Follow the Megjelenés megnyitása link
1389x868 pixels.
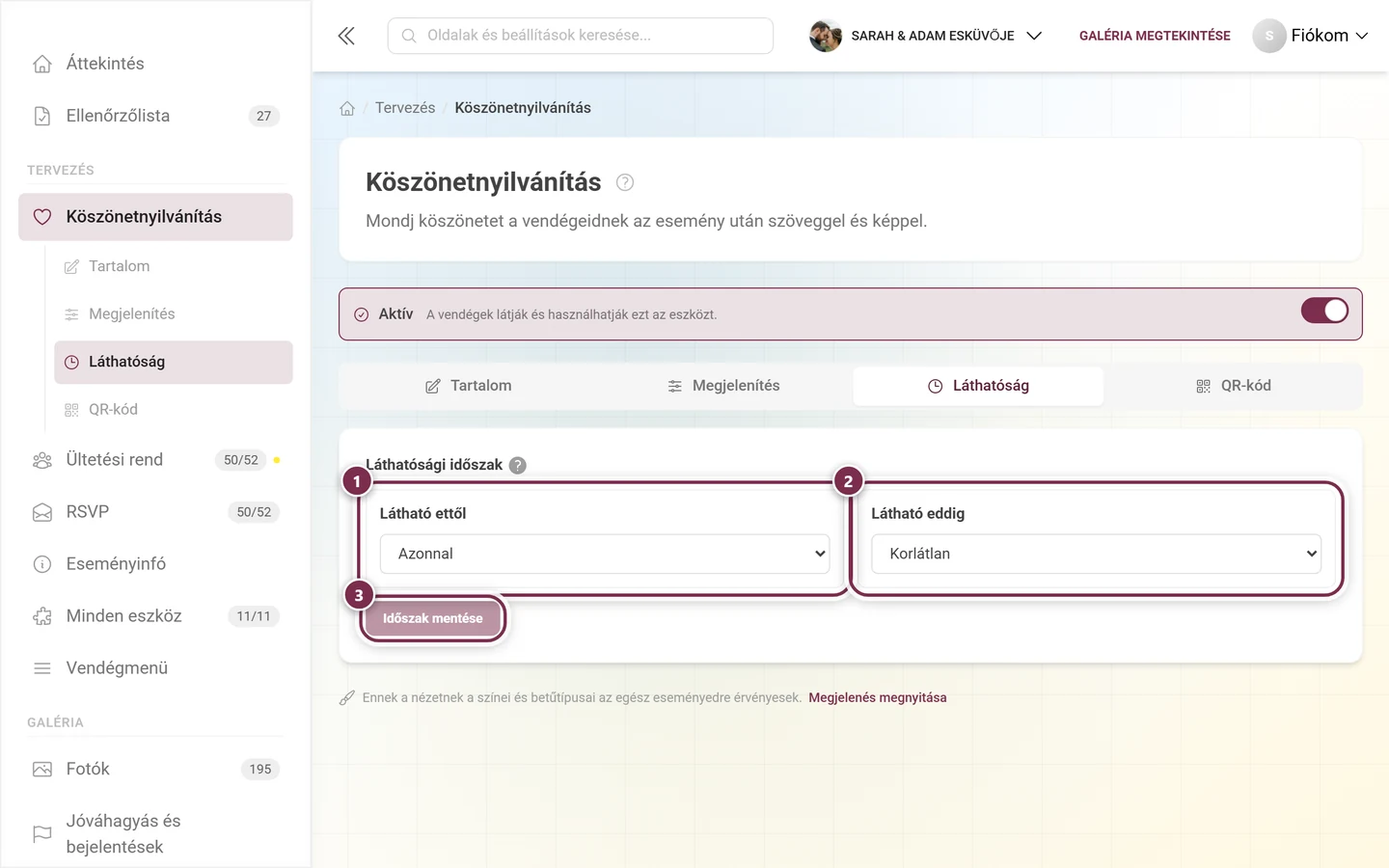[878, 697]
